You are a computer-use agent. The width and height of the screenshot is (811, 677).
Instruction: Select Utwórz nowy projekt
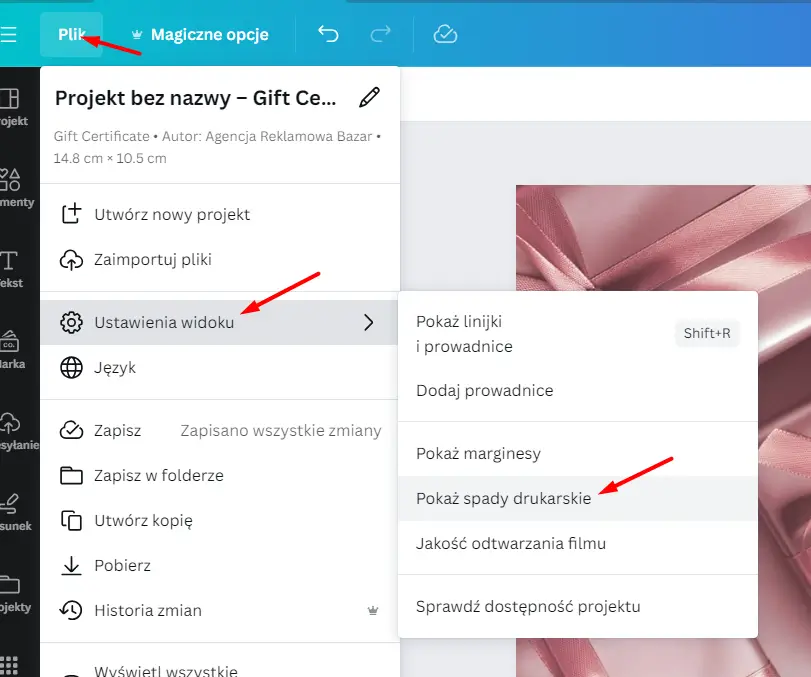(x=172, y=214)
